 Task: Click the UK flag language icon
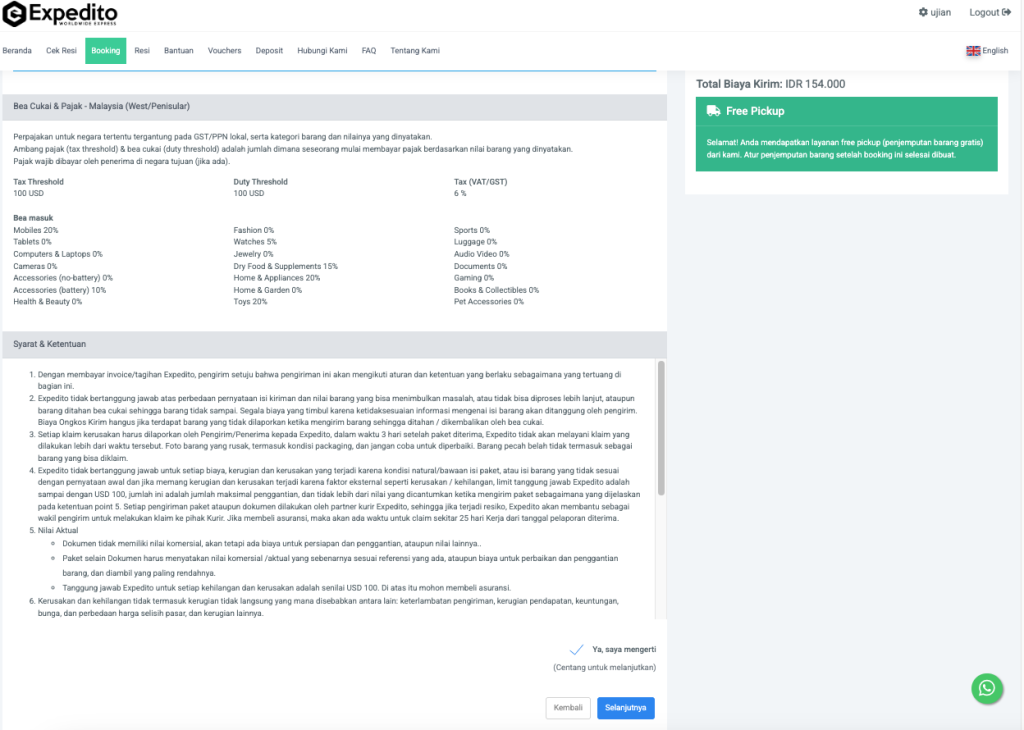point(973,51)
